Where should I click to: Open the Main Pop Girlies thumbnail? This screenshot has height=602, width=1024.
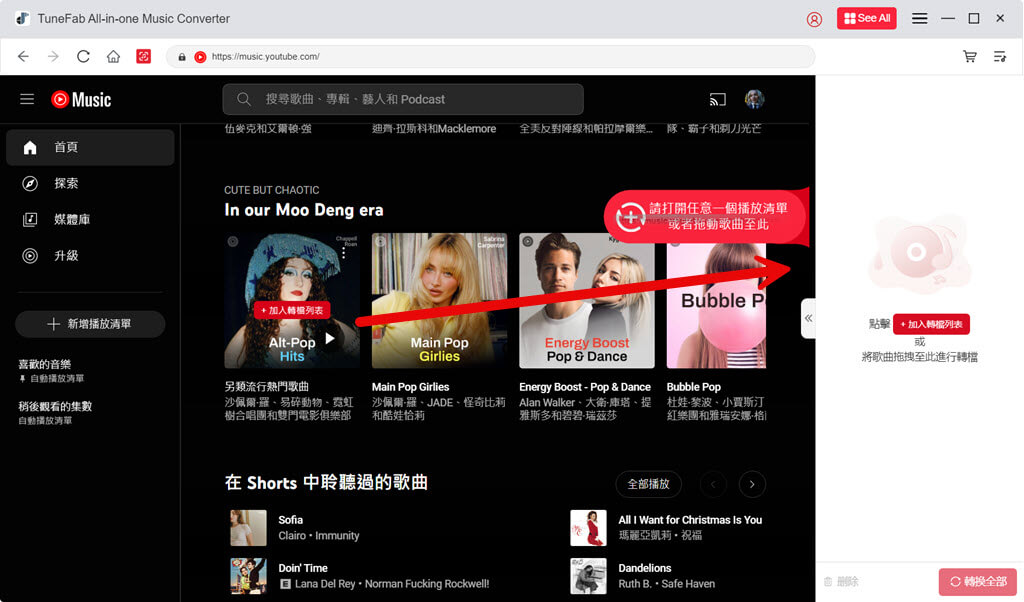[440, 301]
